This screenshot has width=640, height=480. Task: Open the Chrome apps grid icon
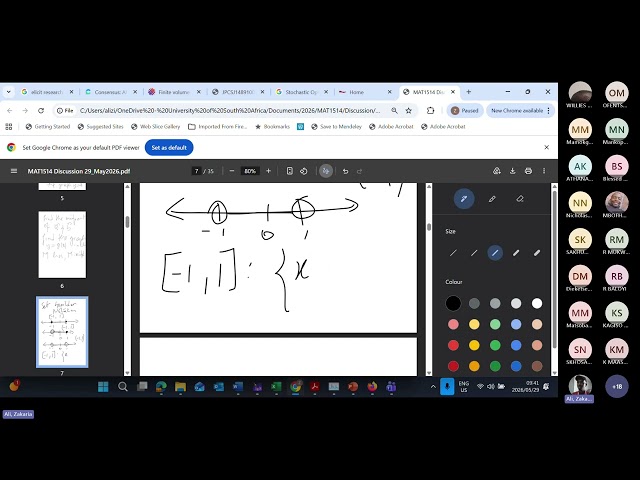click(x=9, y=127)
